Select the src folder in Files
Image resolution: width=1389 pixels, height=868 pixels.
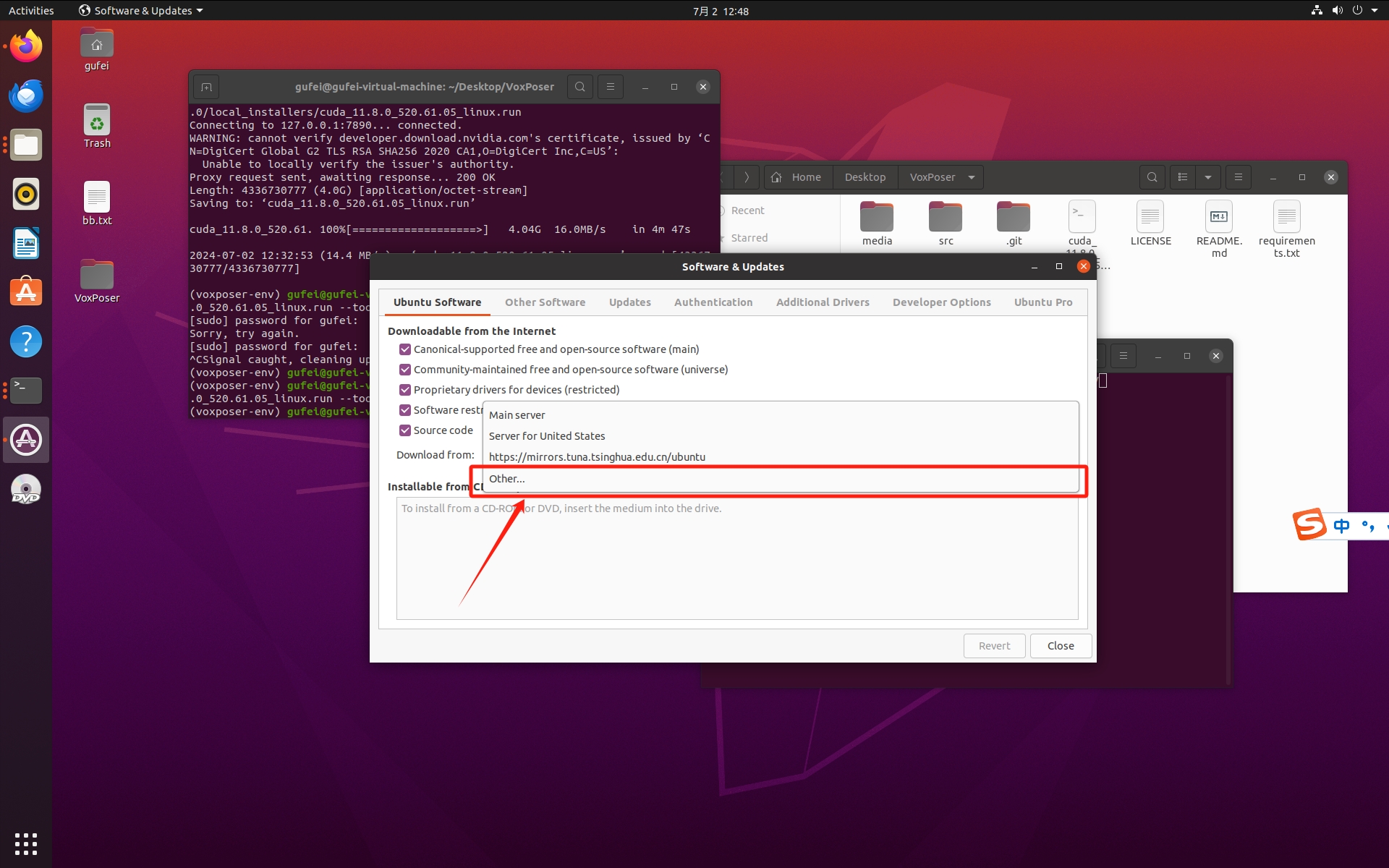(946, 224)
